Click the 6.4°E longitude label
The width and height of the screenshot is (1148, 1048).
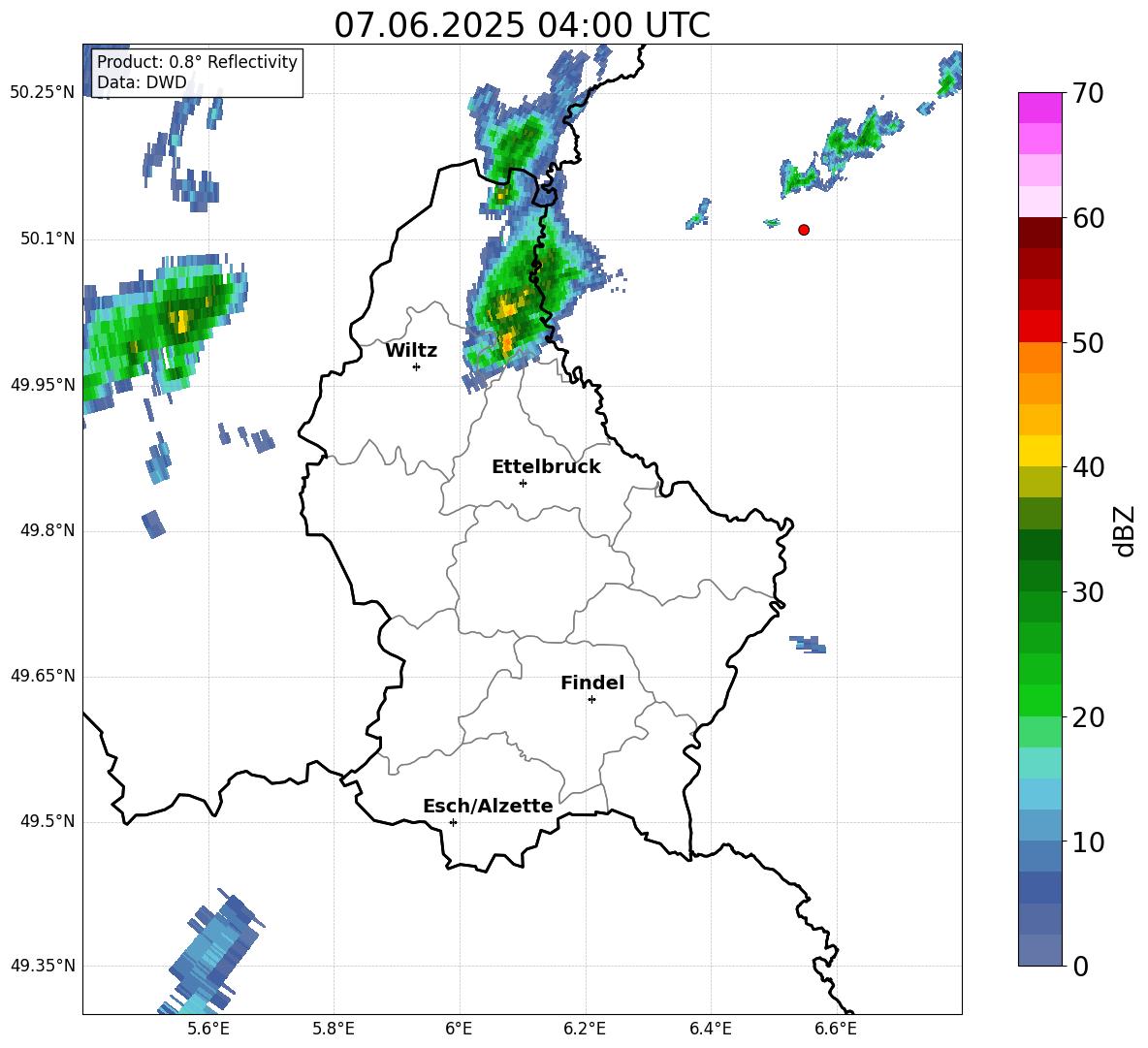[710, 1029]
